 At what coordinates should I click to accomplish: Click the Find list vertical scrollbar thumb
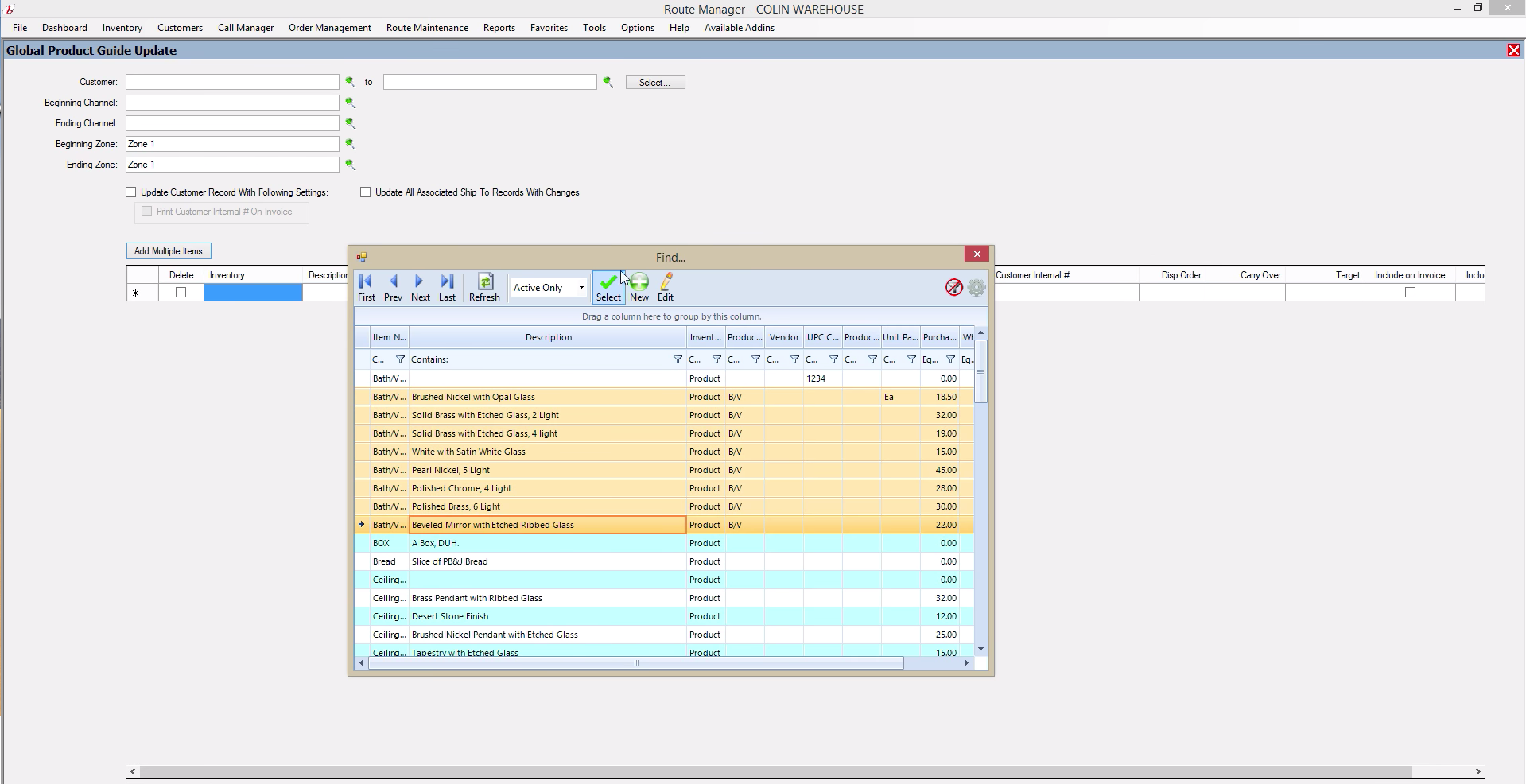(980, 371)
